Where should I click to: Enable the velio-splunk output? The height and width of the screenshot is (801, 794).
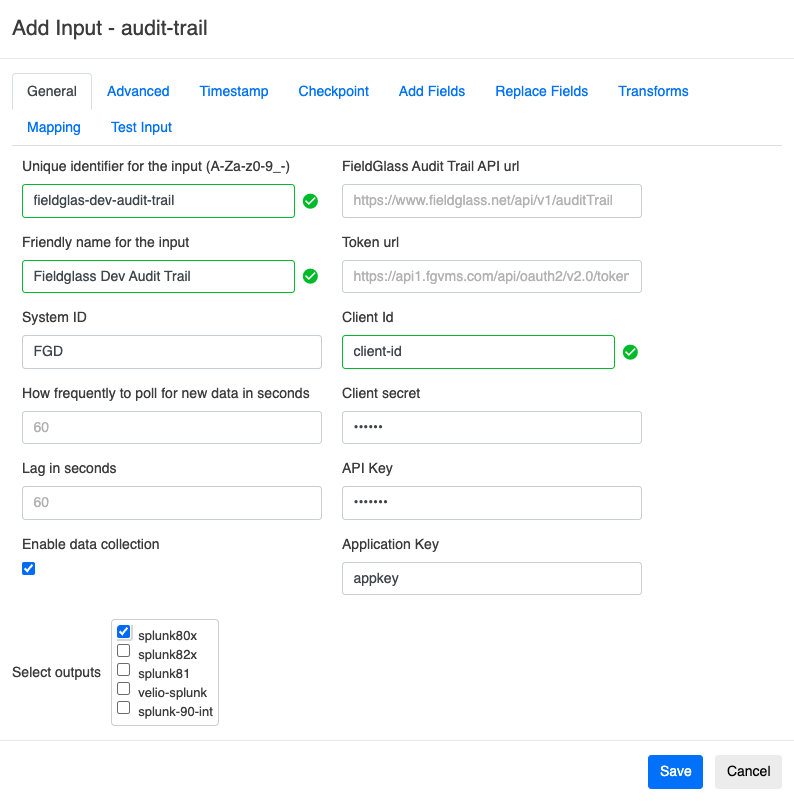[124, 689]
